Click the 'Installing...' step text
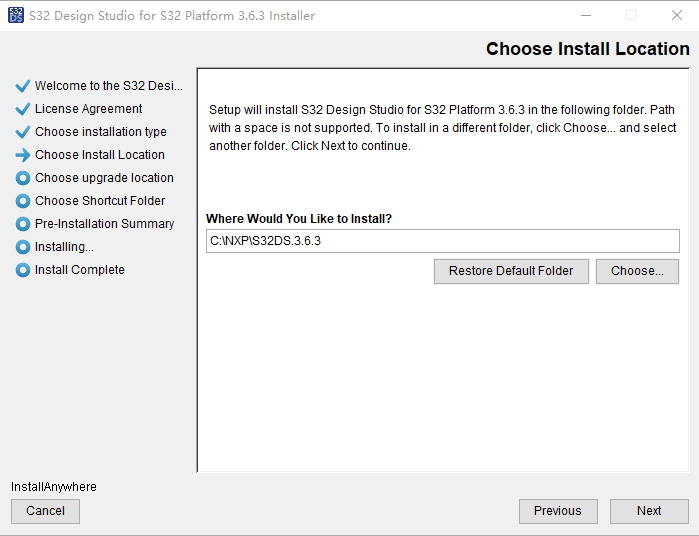The width and height of the screenshot is (699, 536). coord(64,247)
